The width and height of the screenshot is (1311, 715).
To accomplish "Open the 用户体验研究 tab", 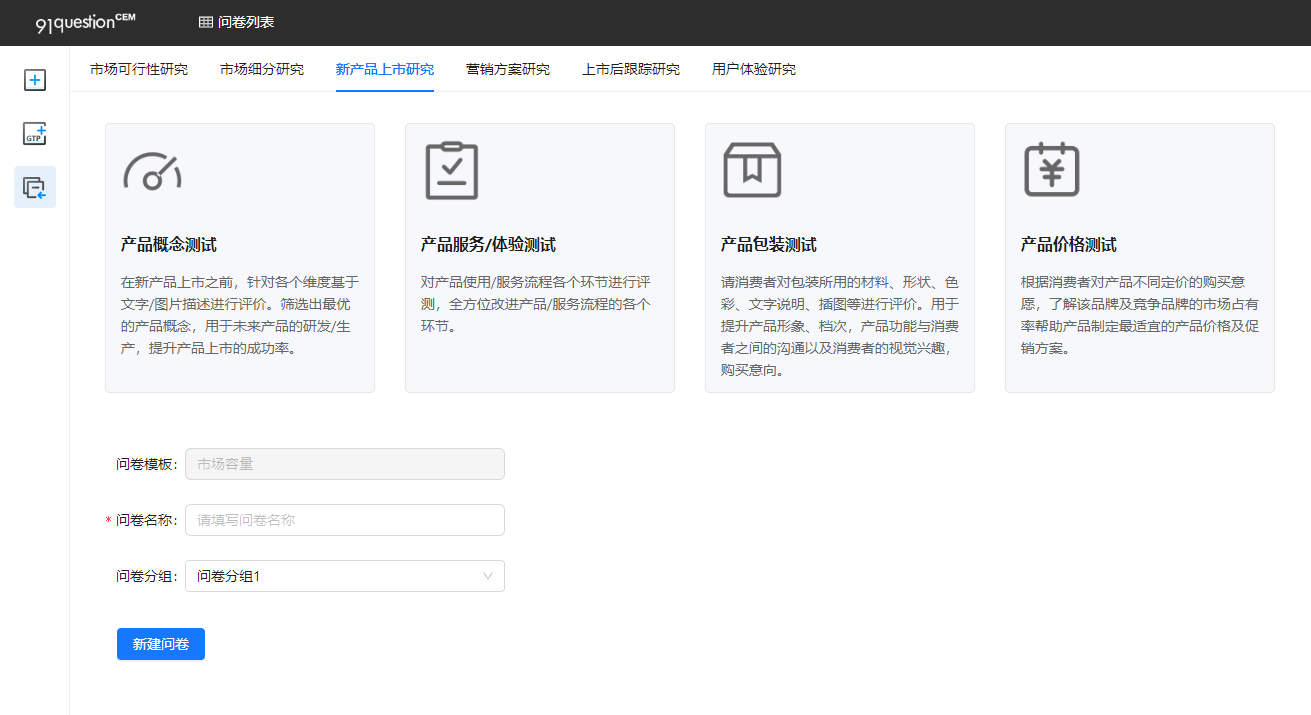I will (x=754, y=69).
